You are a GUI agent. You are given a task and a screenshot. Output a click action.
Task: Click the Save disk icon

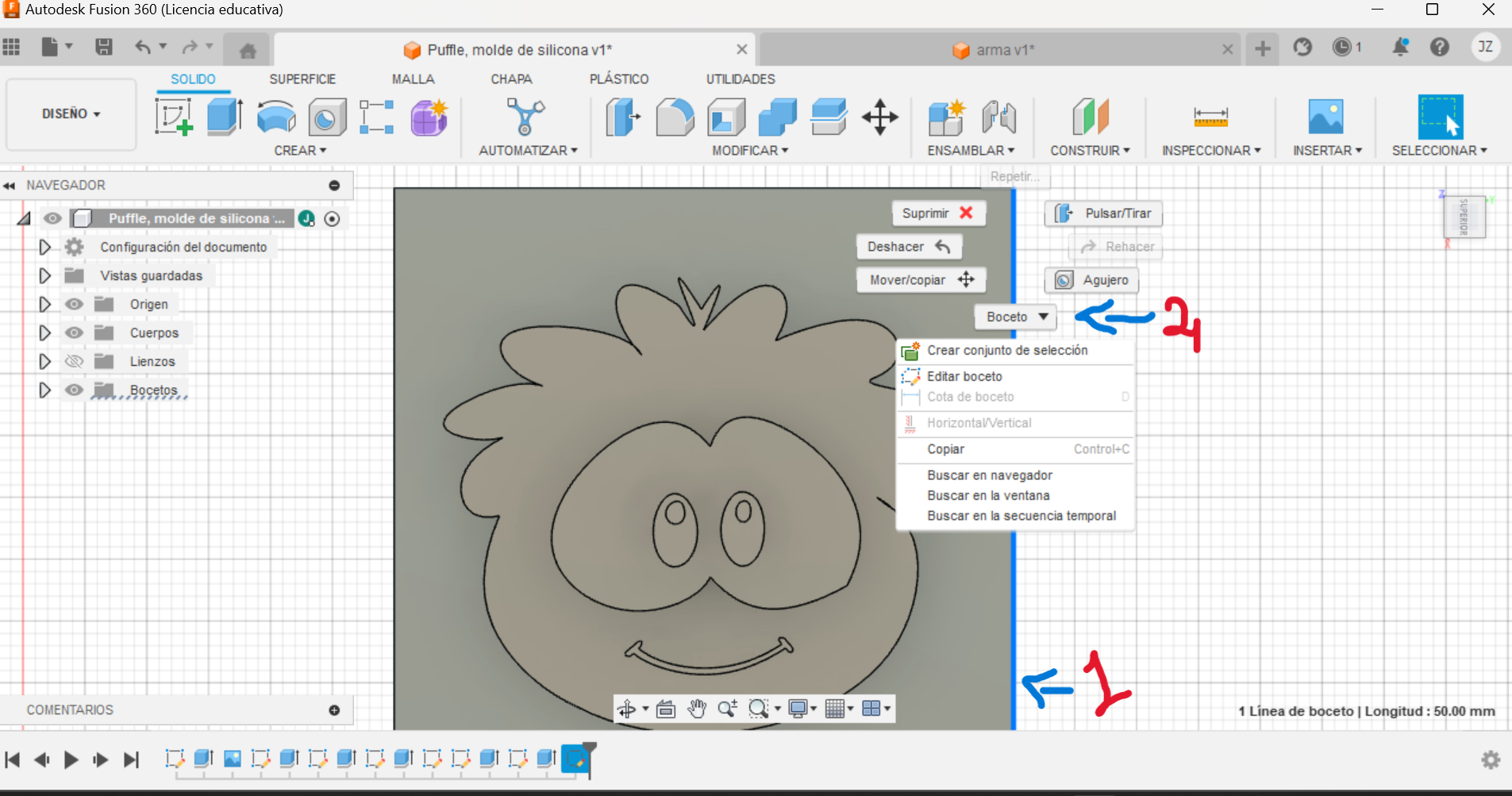103,47
